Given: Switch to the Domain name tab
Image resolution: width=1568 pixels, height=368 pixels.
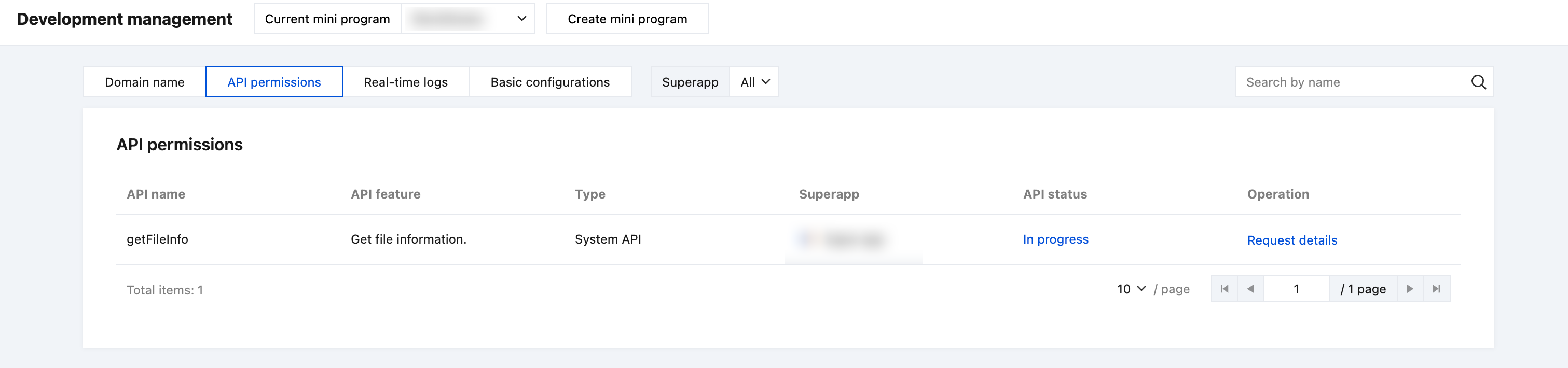Looking at the screenshot, I should pyautogui.click(x=144, y=82).
